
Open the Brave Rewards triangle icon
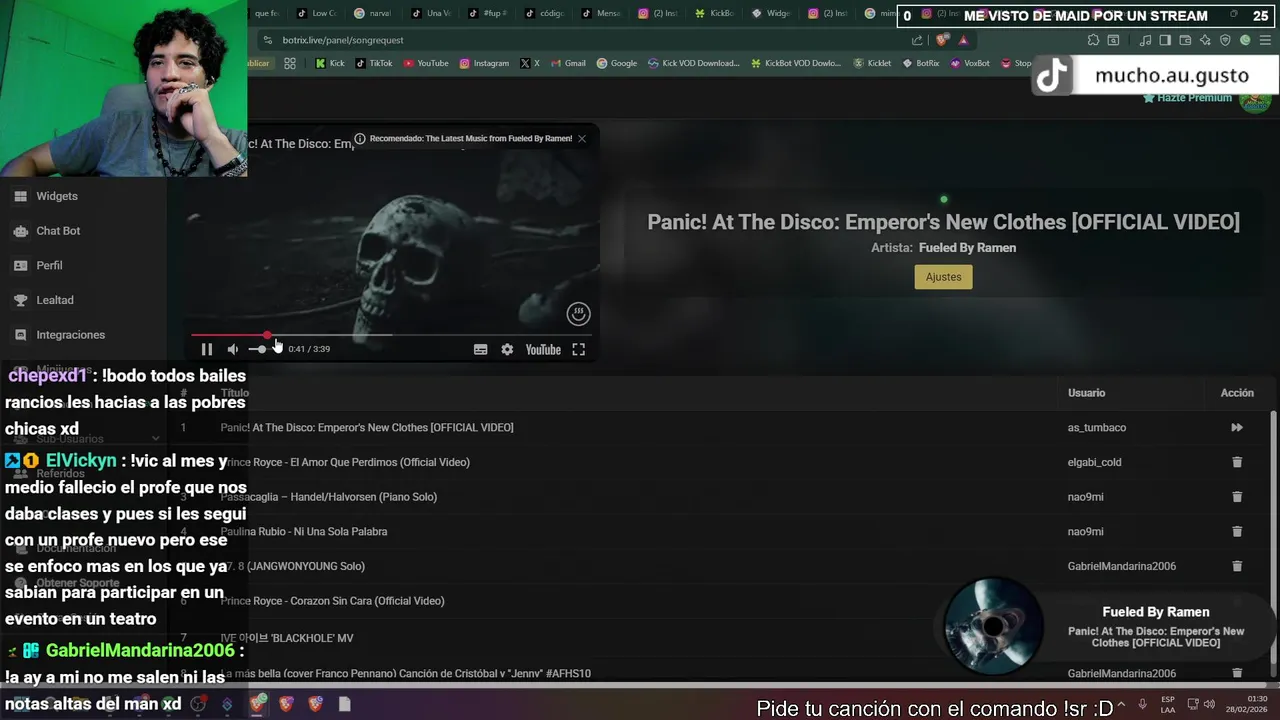click(x=963, y=40)
